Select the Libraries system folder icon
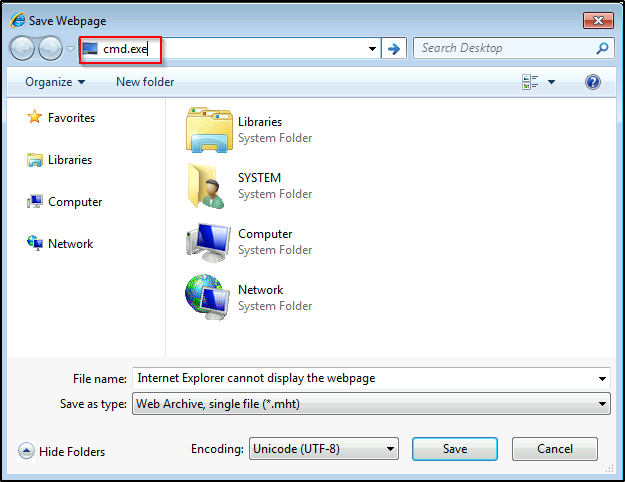The height and width of the screenshot is (482, 625). click(208, 130)
